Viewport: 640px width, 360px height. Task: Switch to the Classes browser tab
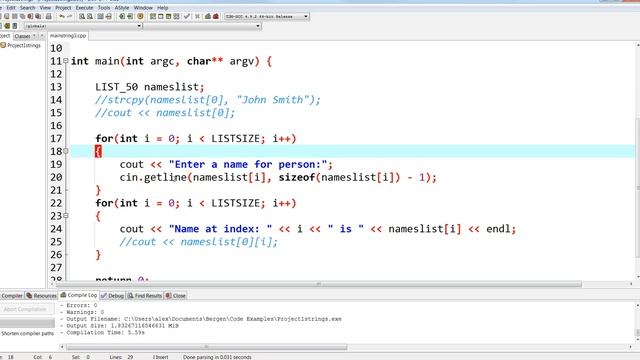click(x=22, y=36)
